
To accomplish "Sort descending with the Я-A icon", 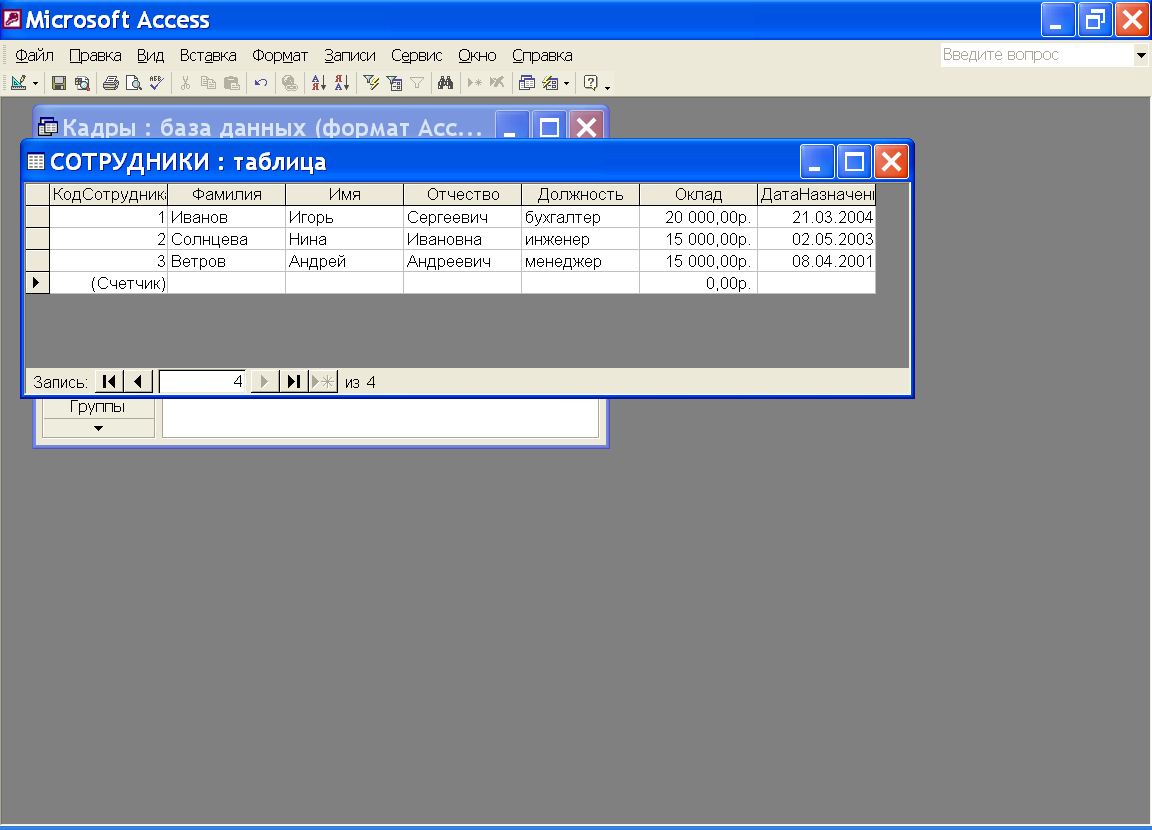I will [342, 83].
